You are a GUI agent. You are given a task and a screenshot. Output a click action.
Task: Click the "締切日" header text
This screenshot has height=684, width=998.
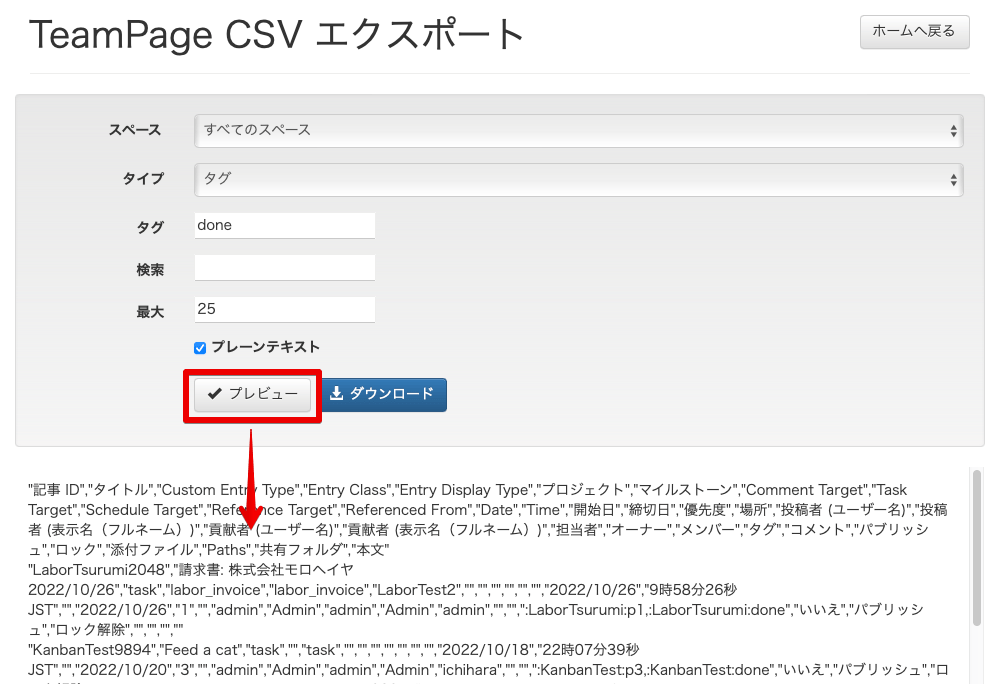[x=649, y=510]
